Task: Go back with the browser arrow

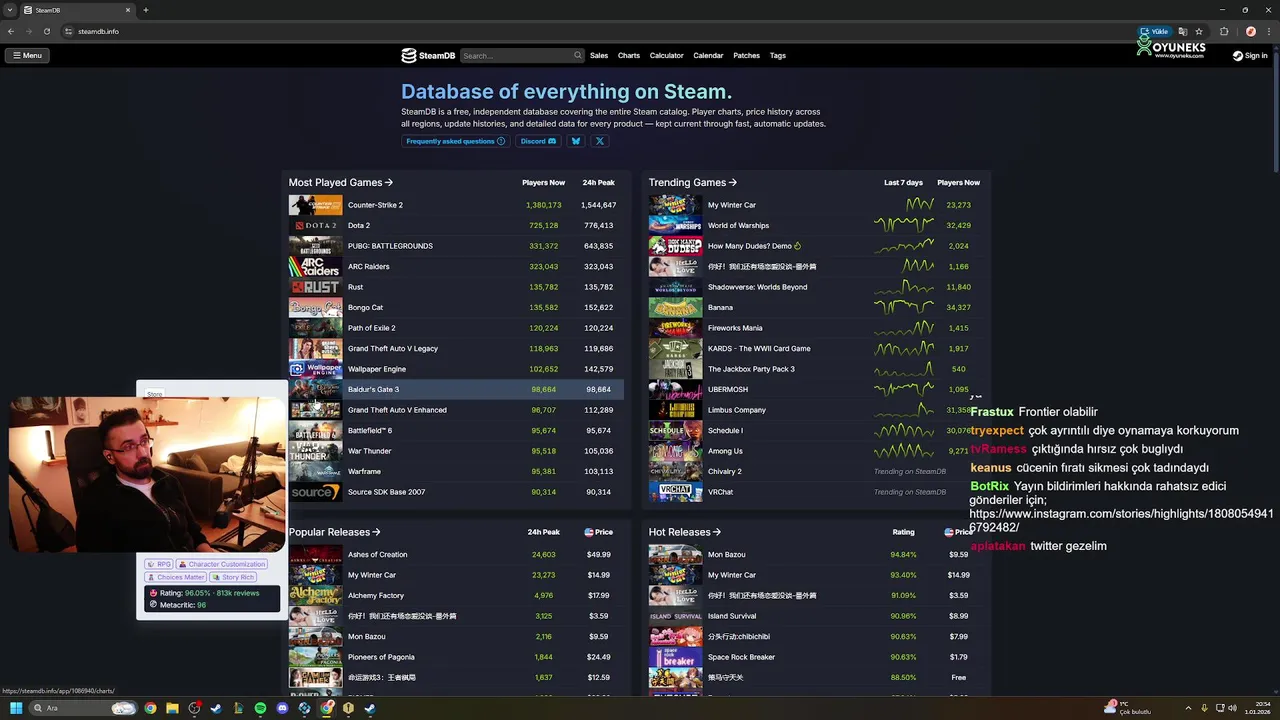Action: click(x=11, y=31)
